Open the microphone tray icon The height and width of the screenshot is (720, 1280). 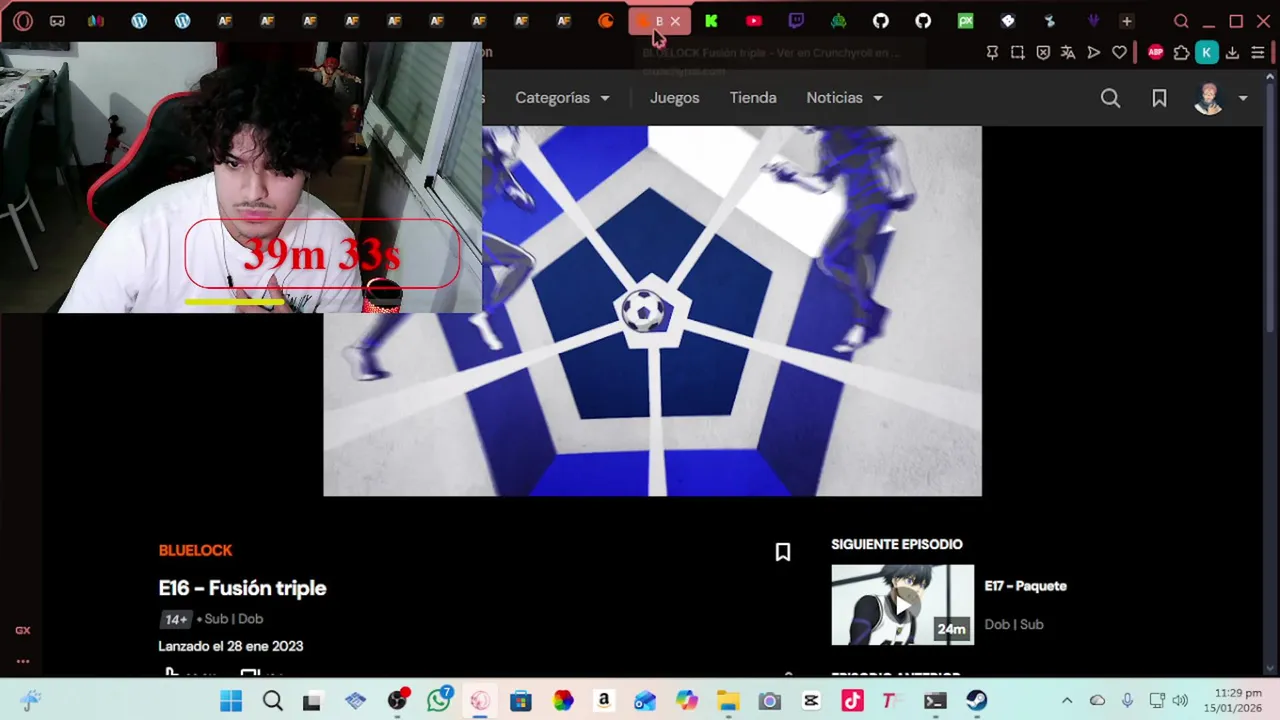1127,701
